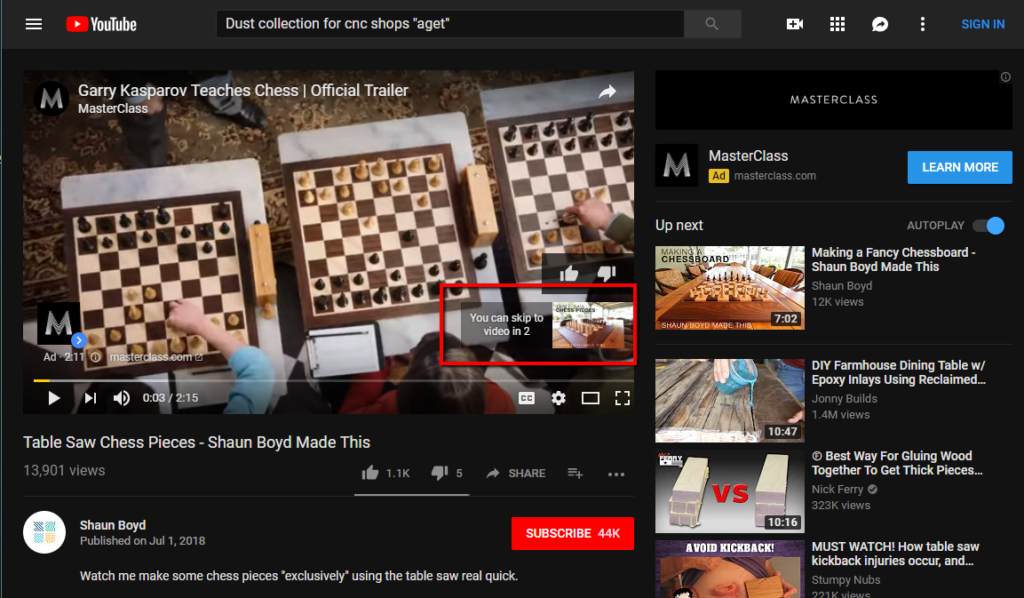Skip to next video button
Image resolution: width=1024 pixels, height=598 pixels.
pos(90,398)
